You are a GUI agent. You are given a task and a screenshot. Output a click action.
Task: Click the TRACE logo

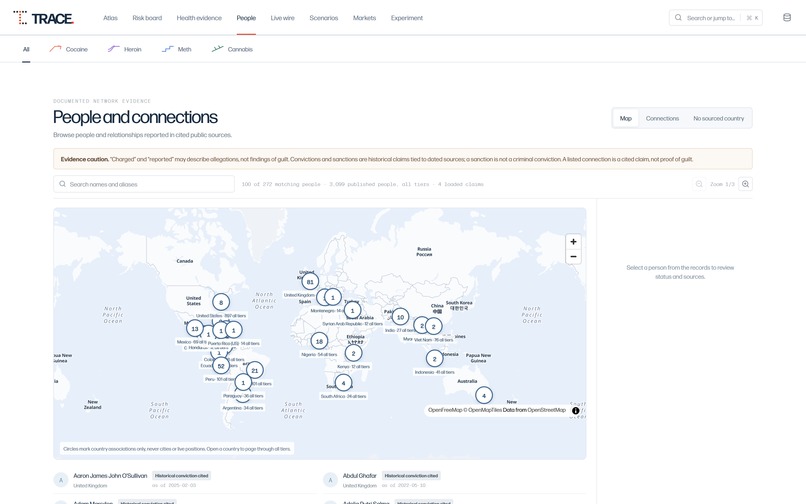(44, 18)
